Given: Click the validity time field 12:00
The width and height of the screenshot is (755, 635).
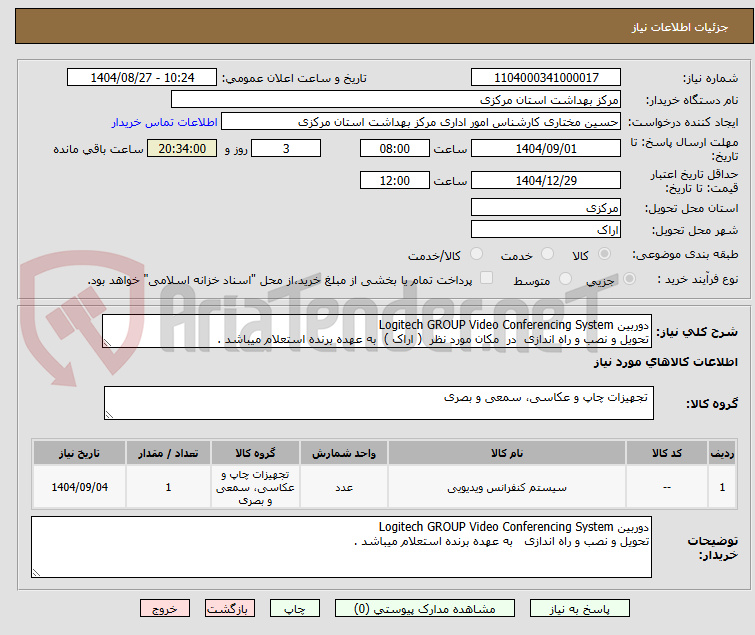Looking at the screenshot, I should click(x=395, y=180).
